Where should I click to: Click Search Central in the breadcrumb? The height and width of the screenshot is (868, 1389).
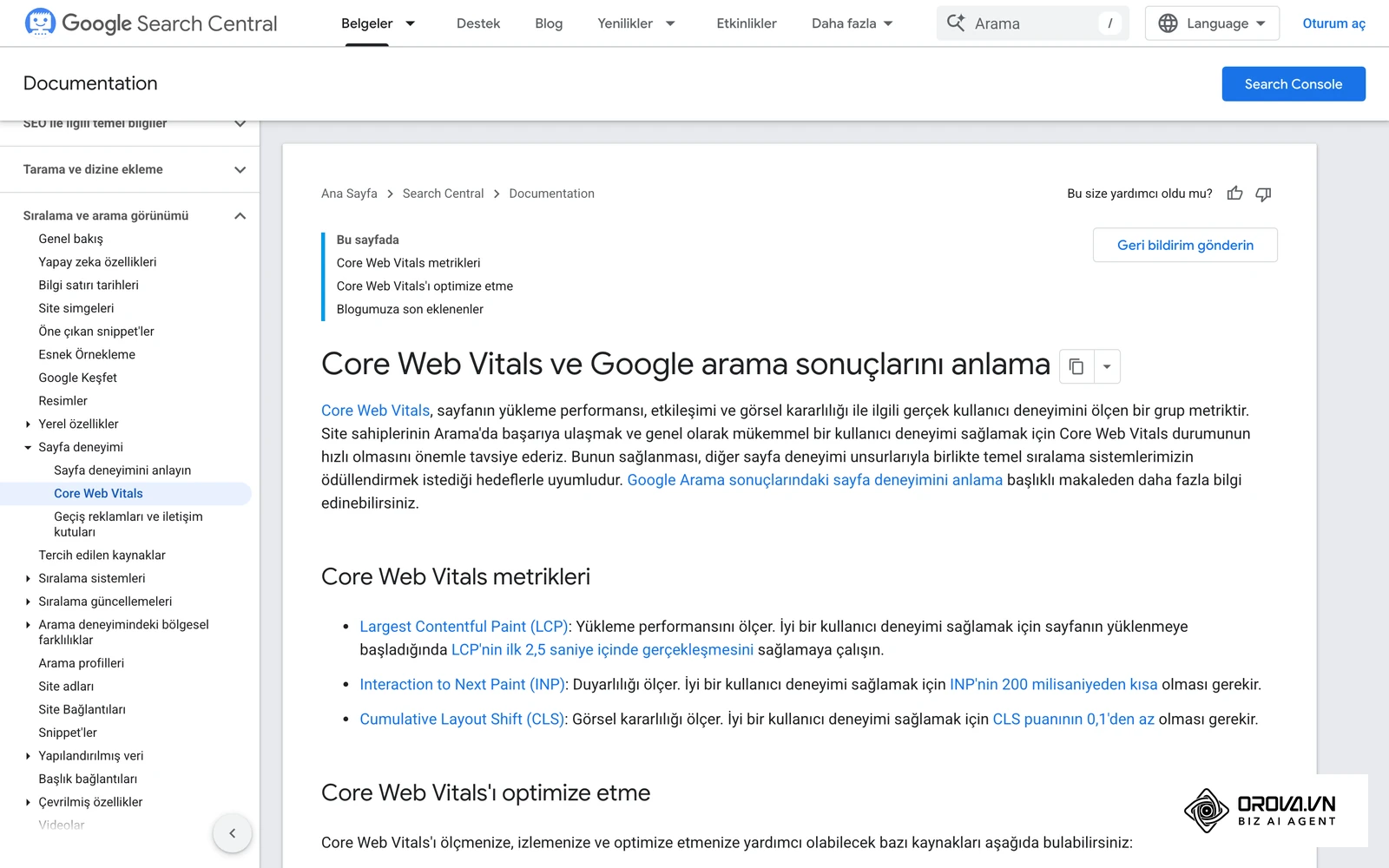[443, 194]
